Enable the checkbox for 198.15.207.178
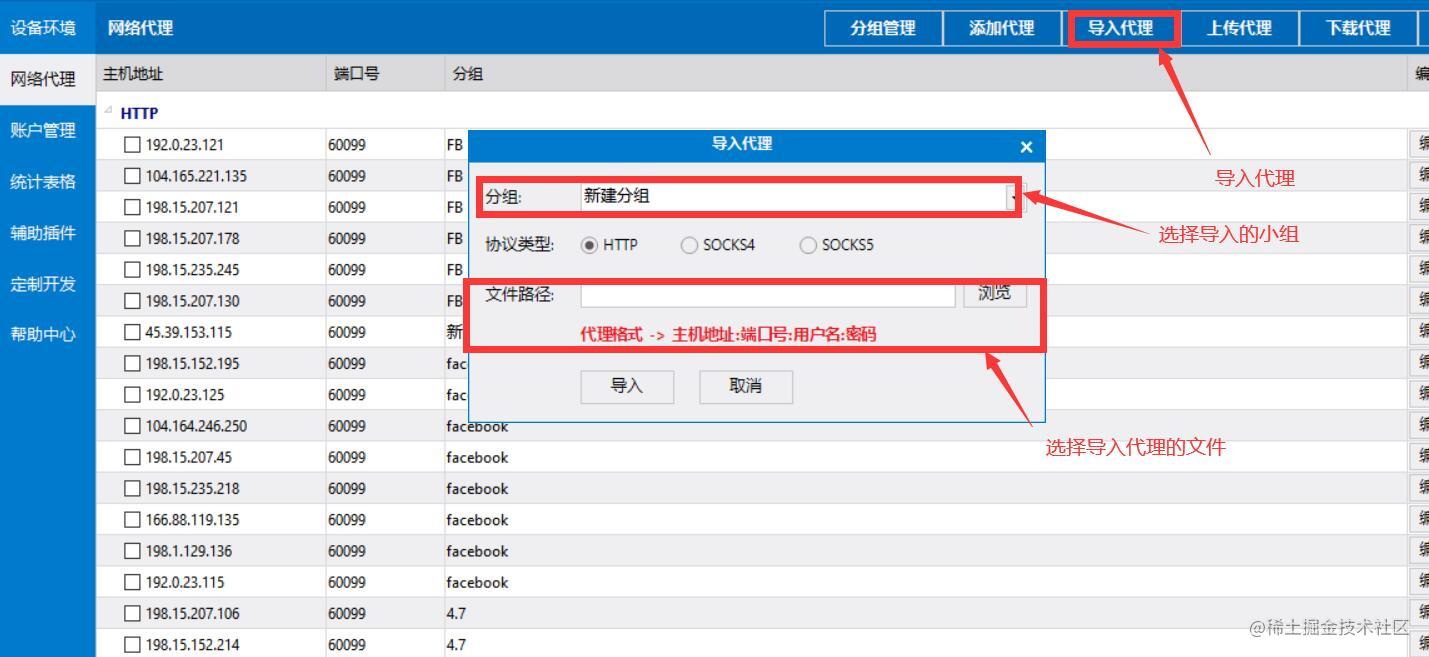This screenshot has height=657, width=1429. [x=132, y=238]
